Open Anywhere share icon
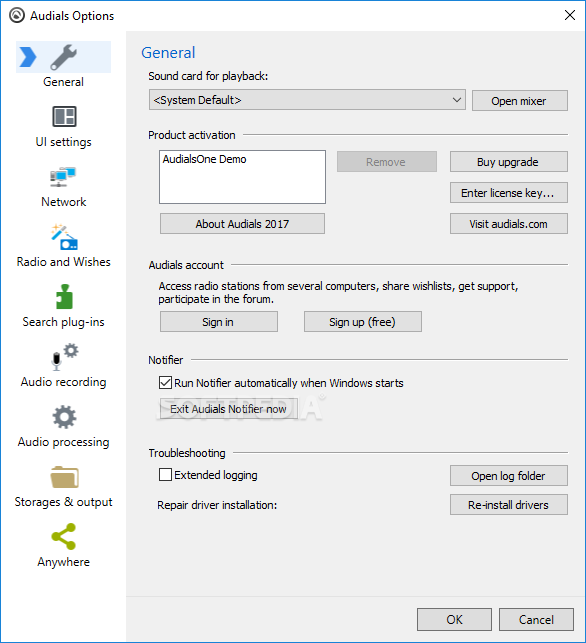Image resolution: width=586 pixels, height=643 pixels. pos(64,536)
